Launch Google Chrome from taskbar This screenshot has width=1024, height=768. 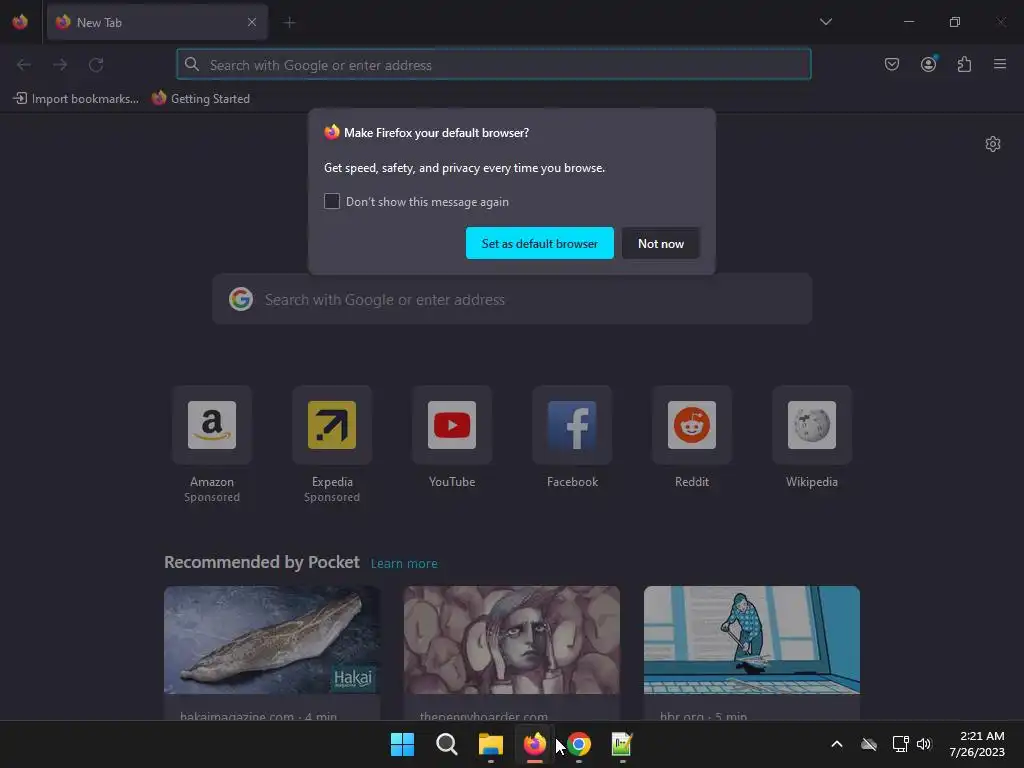pos(579,744)
